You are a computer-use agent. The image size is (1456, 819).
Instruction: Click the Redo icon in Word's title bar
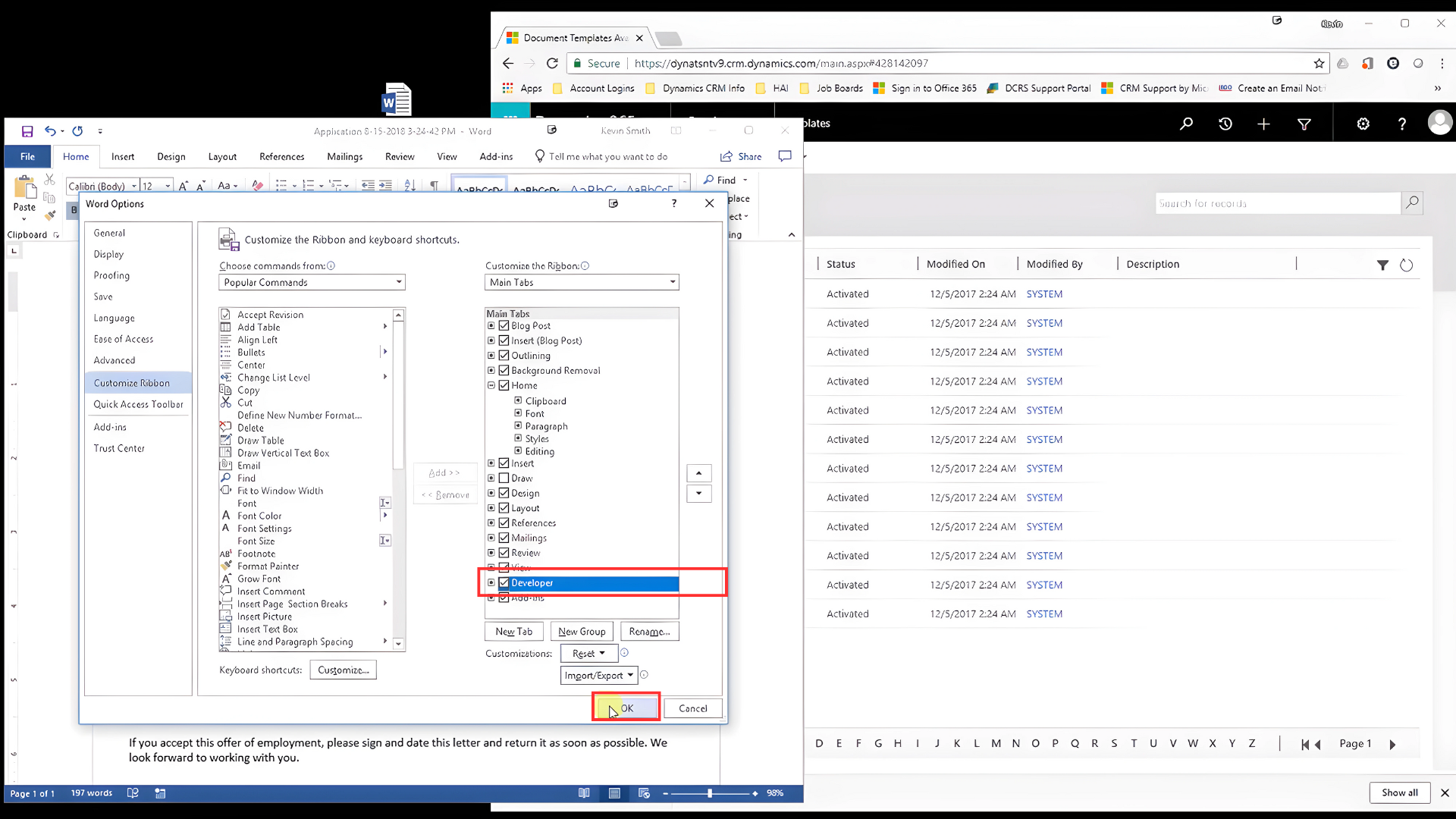[77, 131]
